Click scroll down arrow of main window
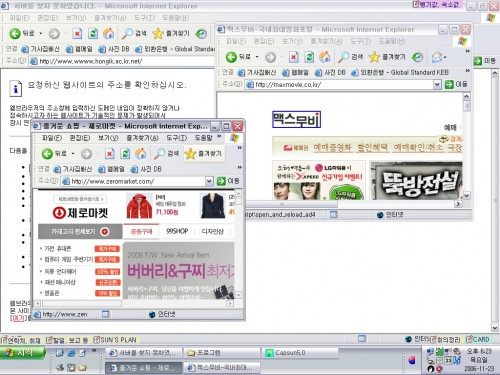Image resolution: width=500 pixels, height=375 pixels. click(495, 327)
